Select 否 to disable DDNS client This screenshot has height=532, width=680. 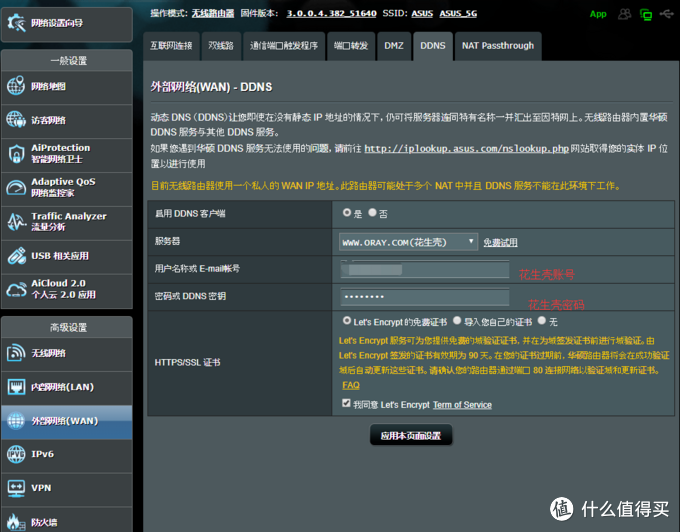pyautogui.click(x=373, y=213)
